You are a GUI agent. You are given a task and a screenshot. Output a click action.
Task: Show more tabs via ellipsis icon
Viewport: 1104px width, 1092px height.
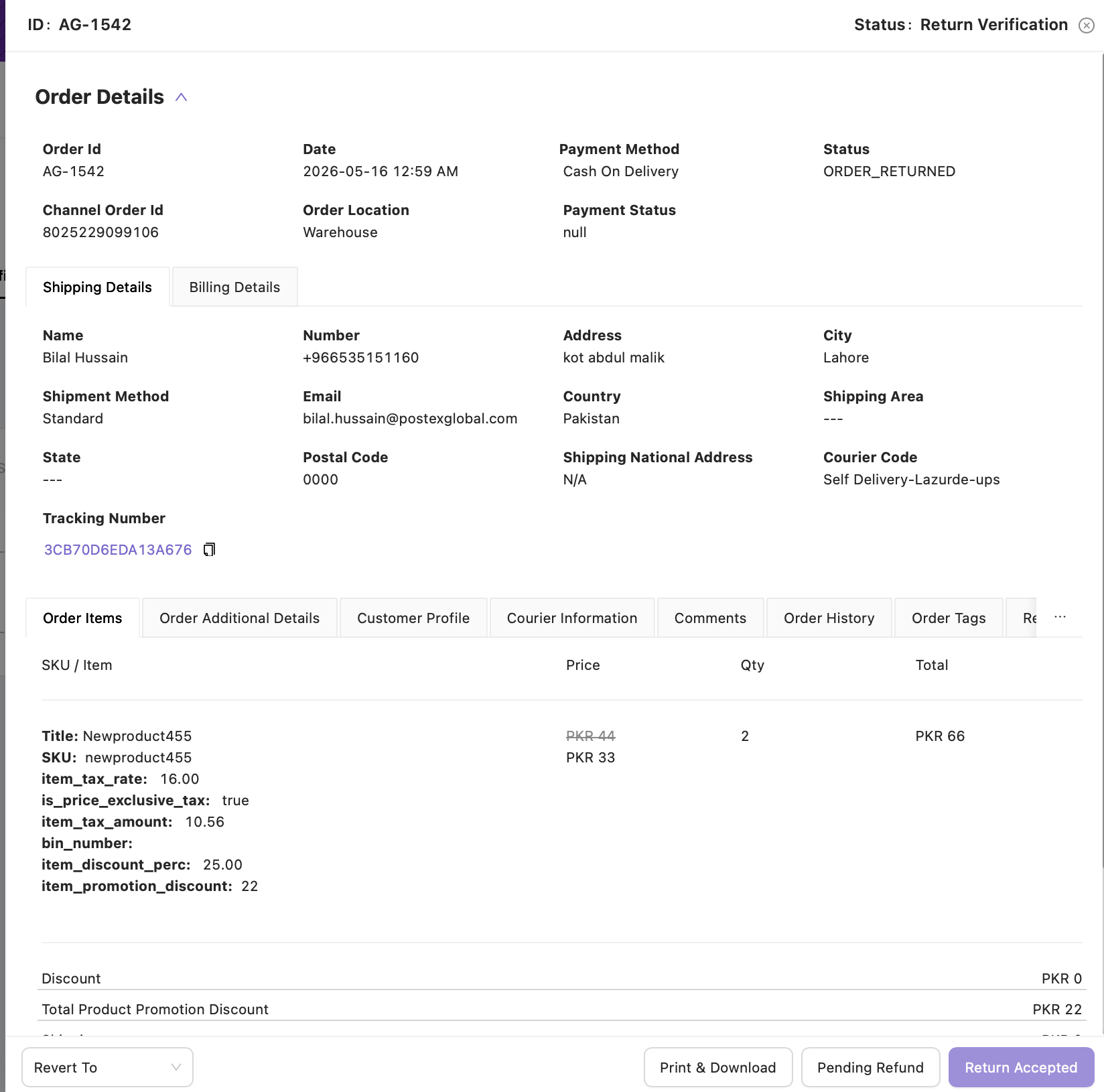tap(1060, 617)
